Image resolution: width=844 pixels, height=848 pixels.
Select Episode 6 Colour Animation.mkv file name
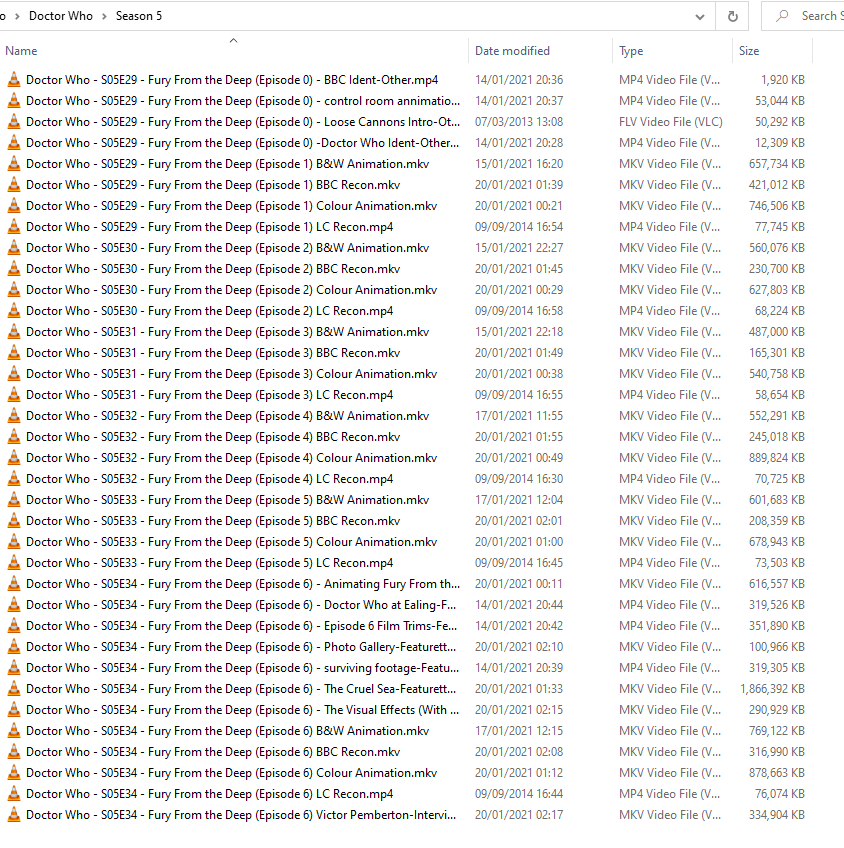231,773
